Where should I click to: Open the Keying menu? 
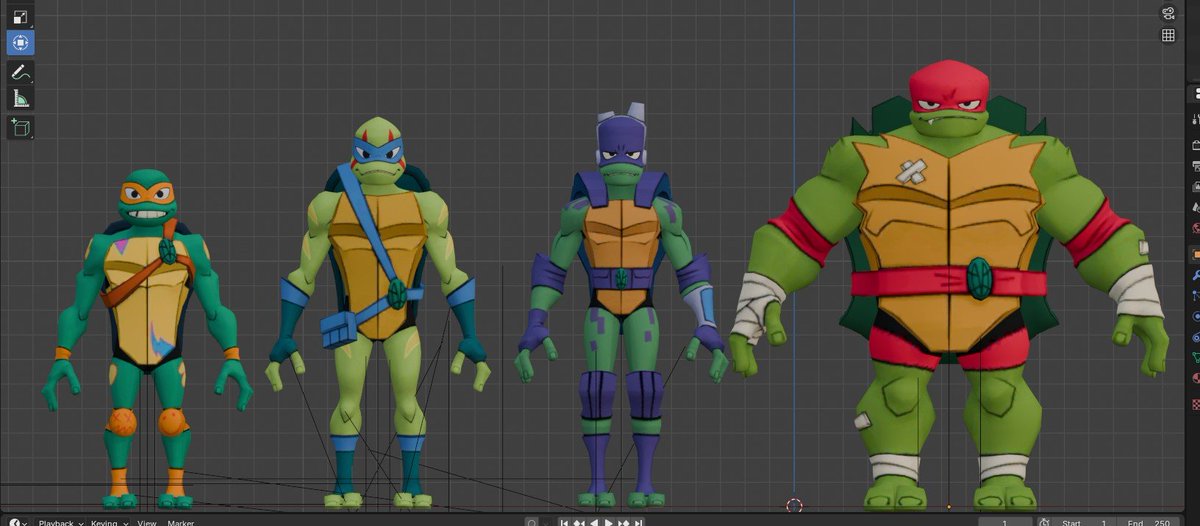108,522
